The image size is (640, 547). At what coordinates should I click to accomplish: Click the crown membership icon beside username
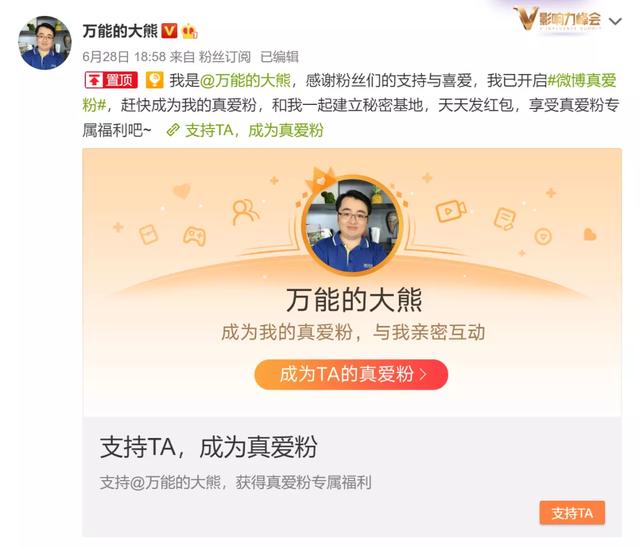point(189,31)
